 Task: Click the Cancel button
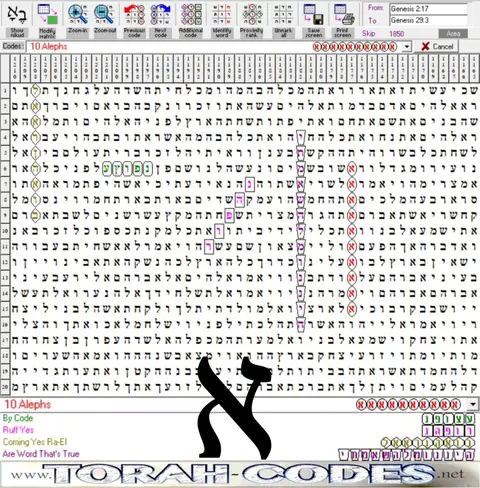[x=437, y=46]
